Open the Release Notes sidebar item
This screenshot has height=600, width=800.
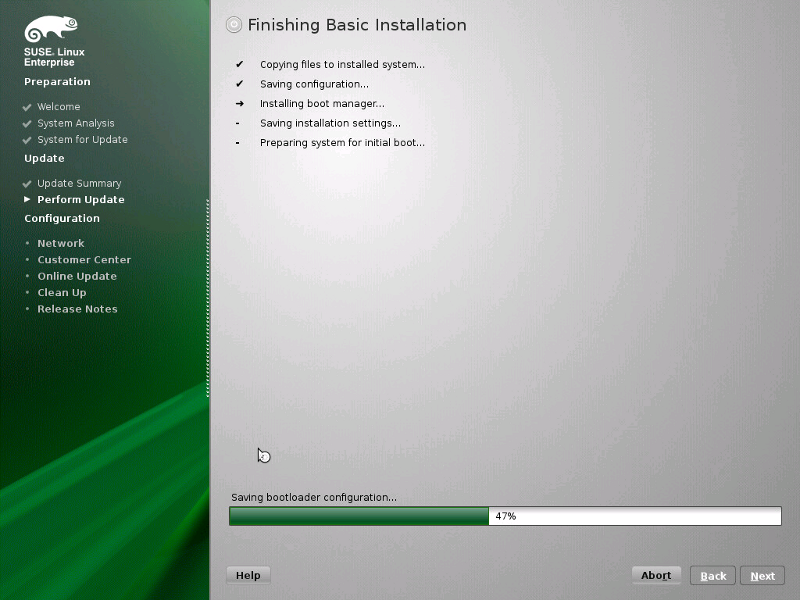(77, 309)
